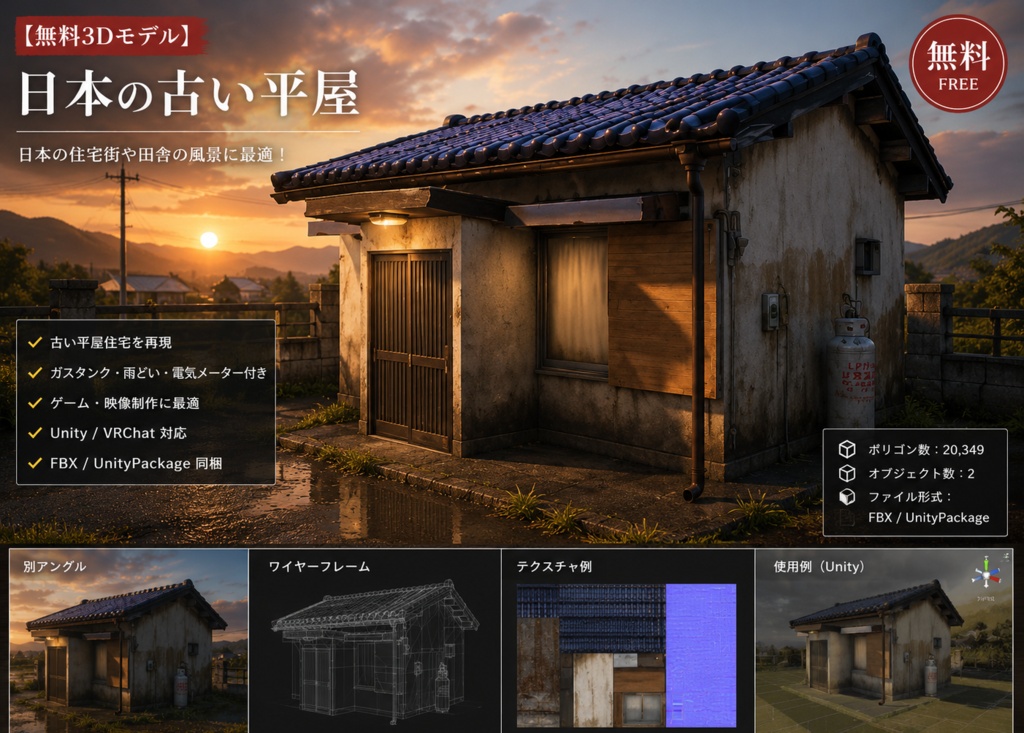The image size is (1024, 733).
Task: Click the ポリゴン数：20,349 value
Action: point(926,449)
